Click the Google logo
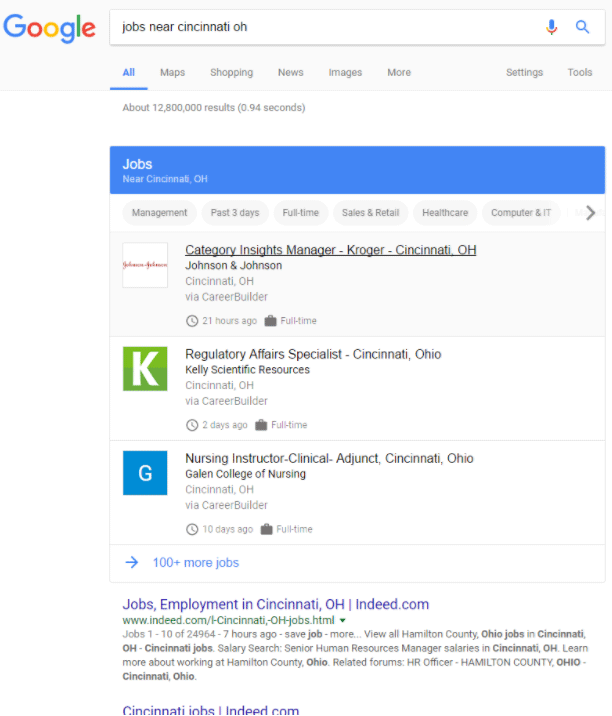Viewport: 612px width, 716px height. click(49, 28)
